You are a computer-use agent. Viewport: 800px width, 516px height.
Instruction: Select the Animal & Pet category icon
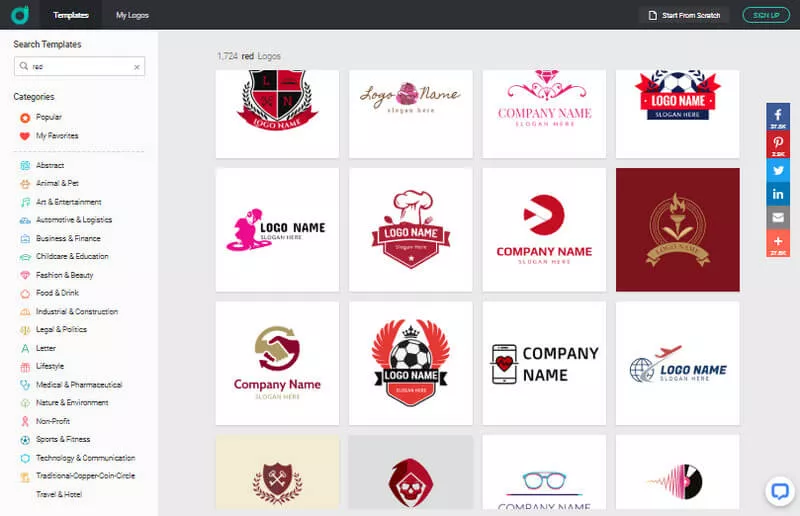[x=25, y=183]
